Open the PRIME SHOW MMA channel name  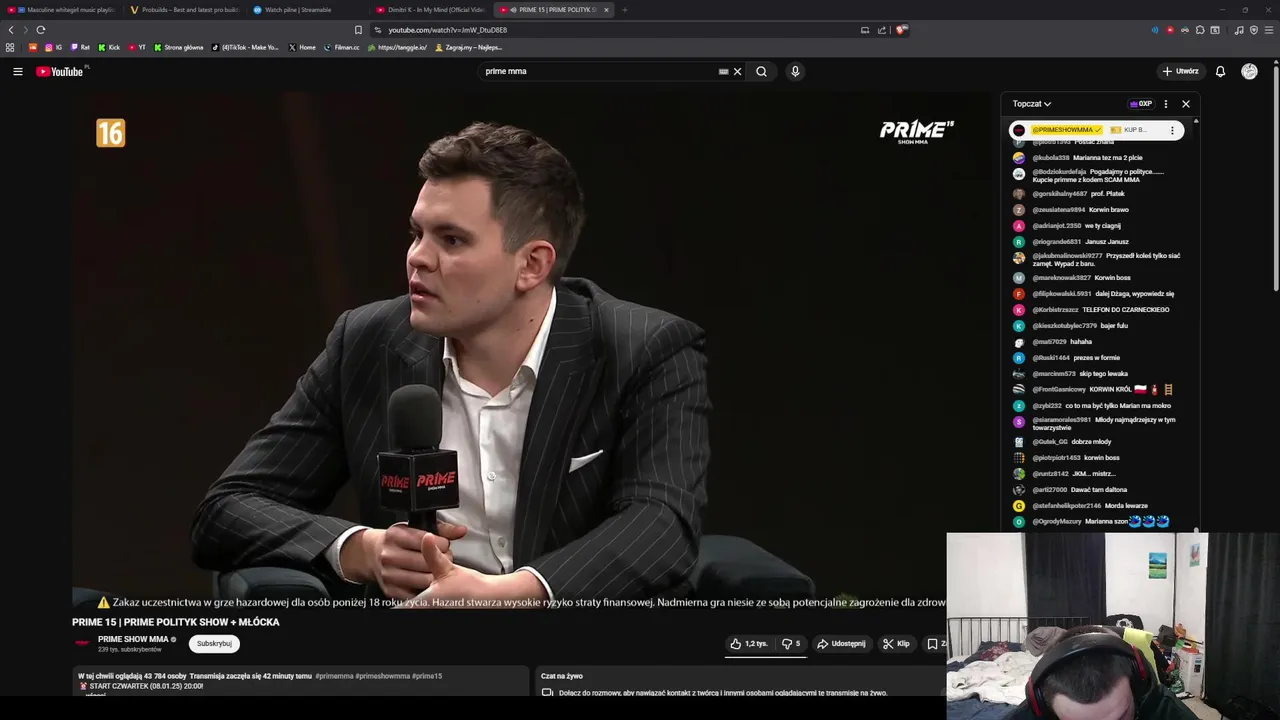pos(133,639)
